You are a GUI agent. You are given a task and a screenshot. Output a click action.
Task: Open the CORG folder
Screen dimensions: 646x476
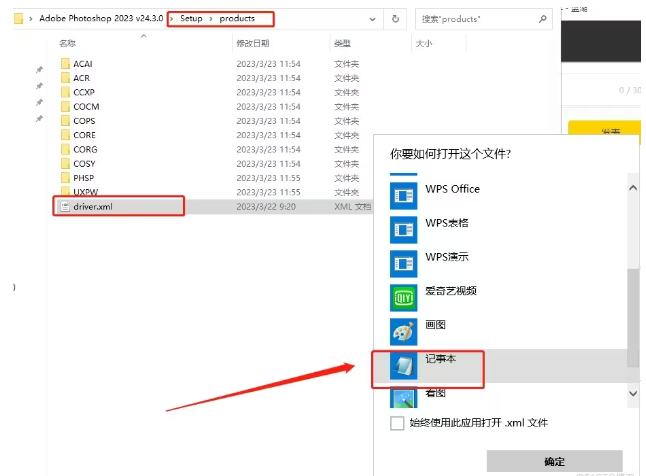coord(85,149)
